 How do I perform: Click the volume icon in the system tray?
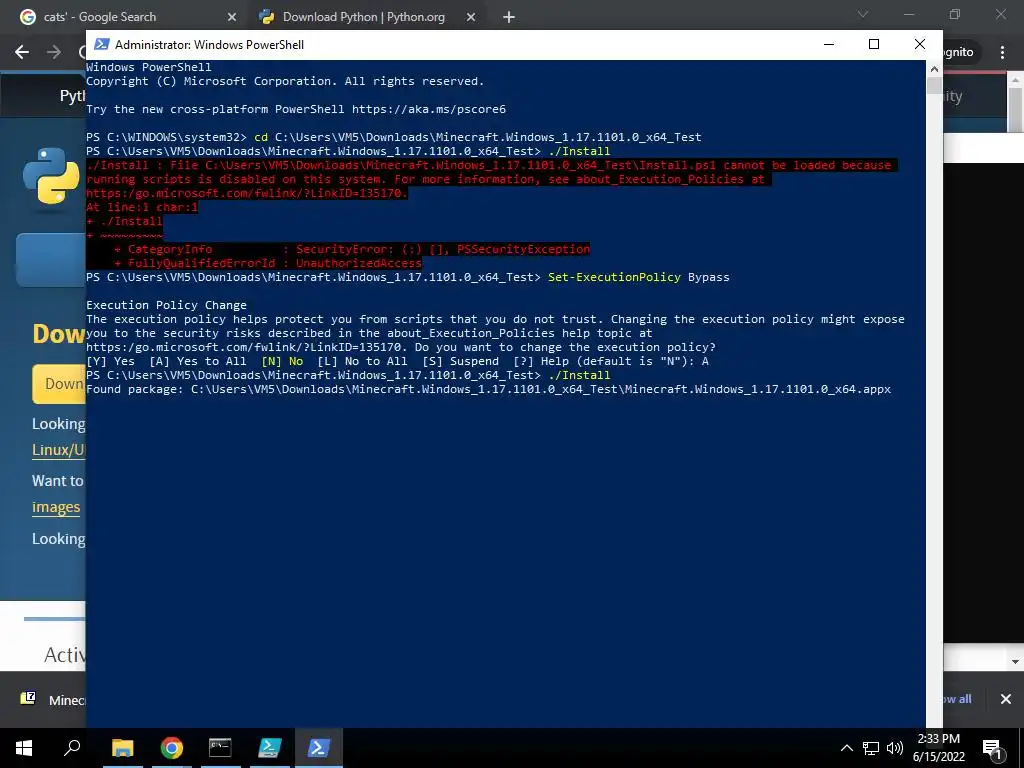[x=895, y=748]
